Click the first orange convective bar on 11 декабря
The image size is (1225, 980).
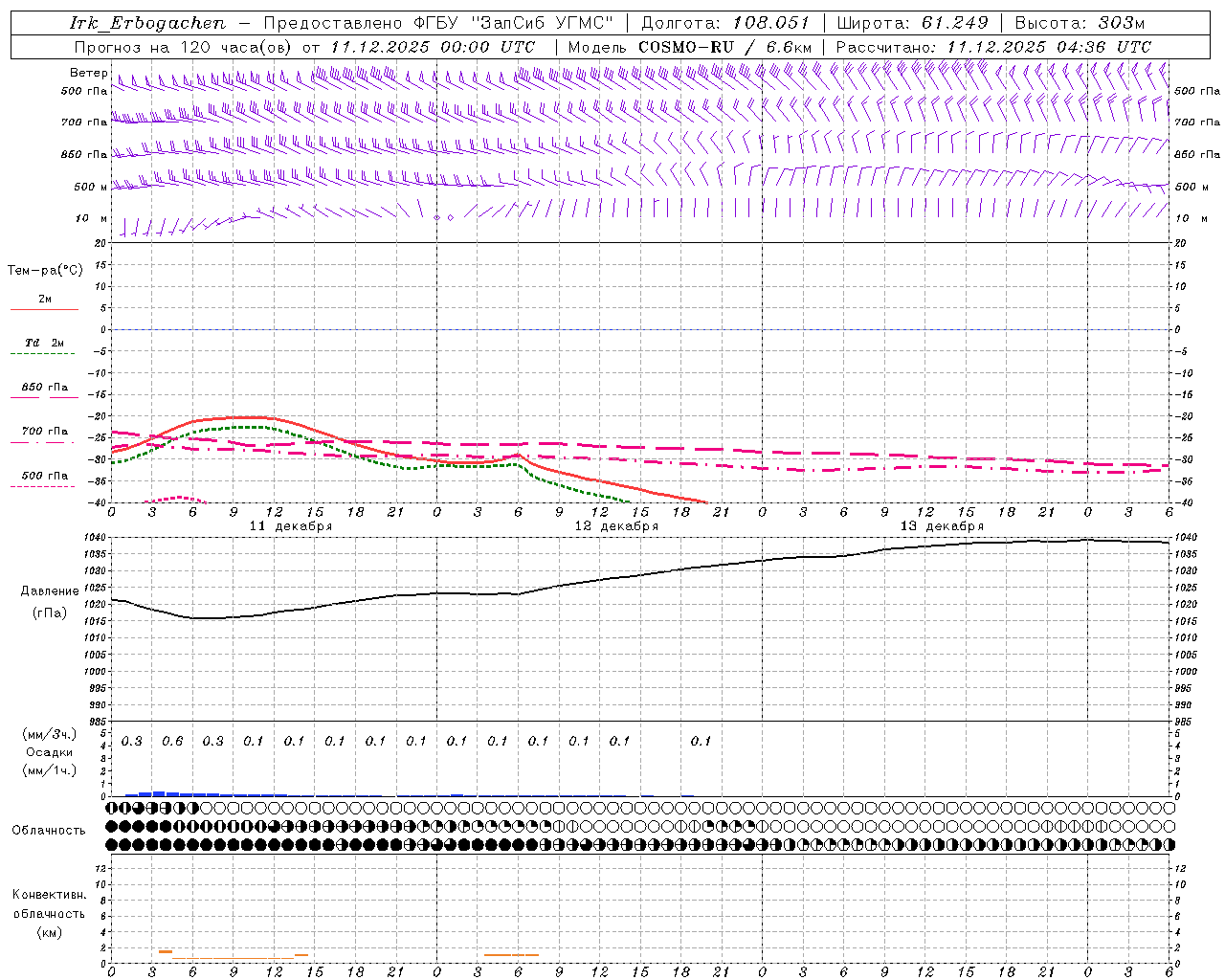tap(166, 951)
